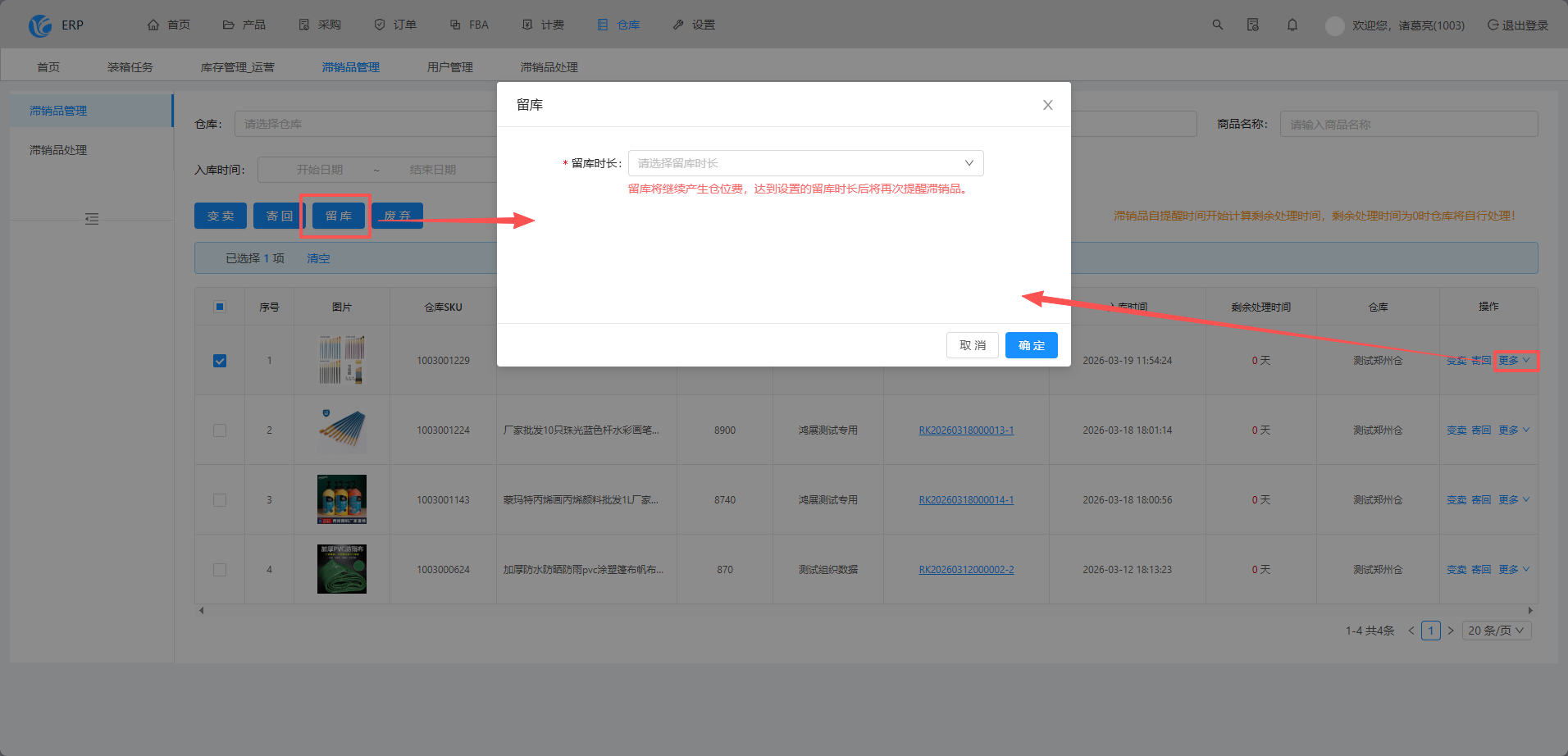Toggle select-all header checkbox
The height and width of the screenshot is (756, 1568).
pos(220,307)
